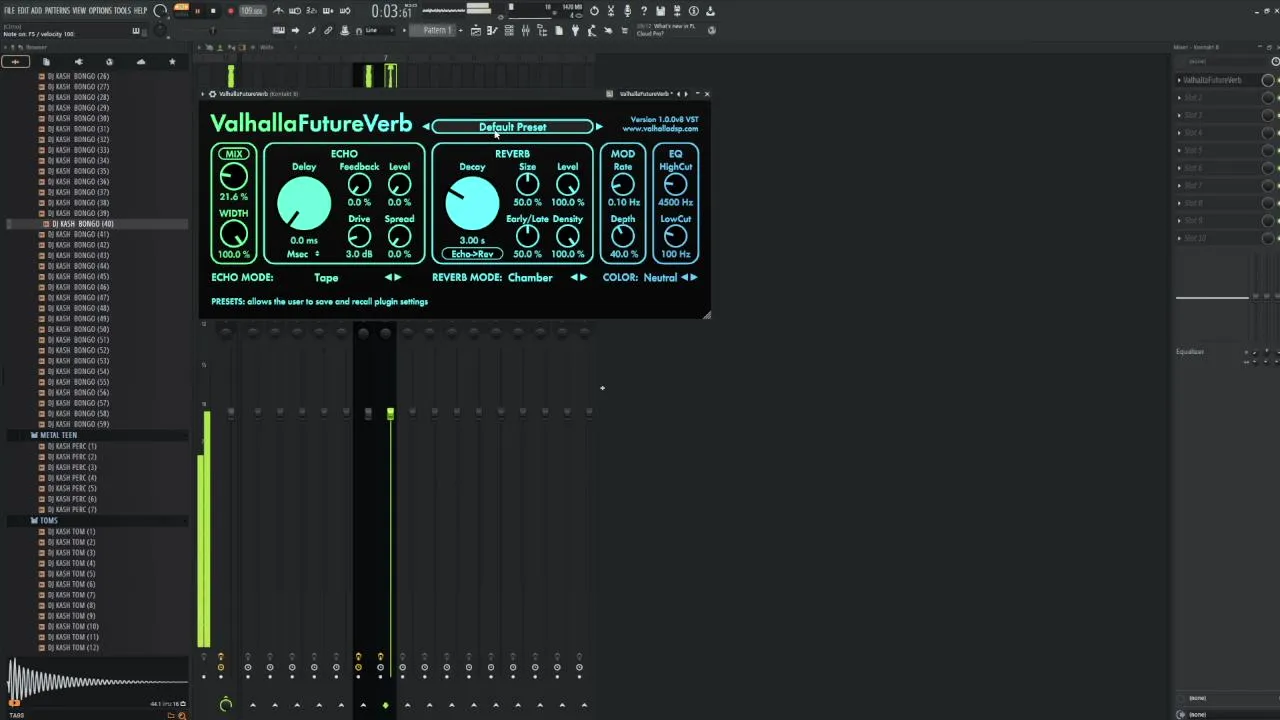Click the MOD Depth knob
This screenshot has height=720, width=1280.
click(x=622, y=237)
